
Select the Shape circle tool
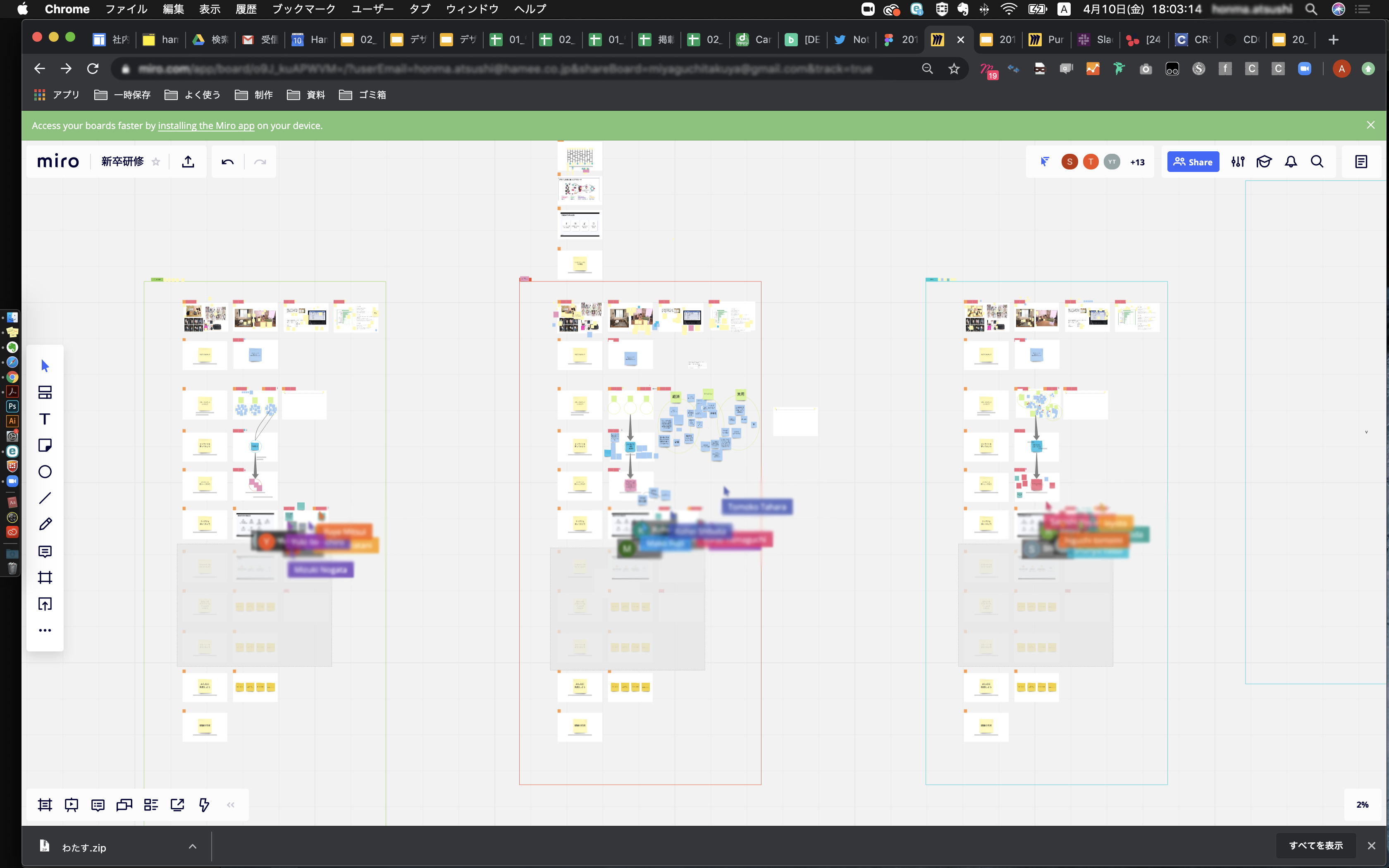pos(45,472)
